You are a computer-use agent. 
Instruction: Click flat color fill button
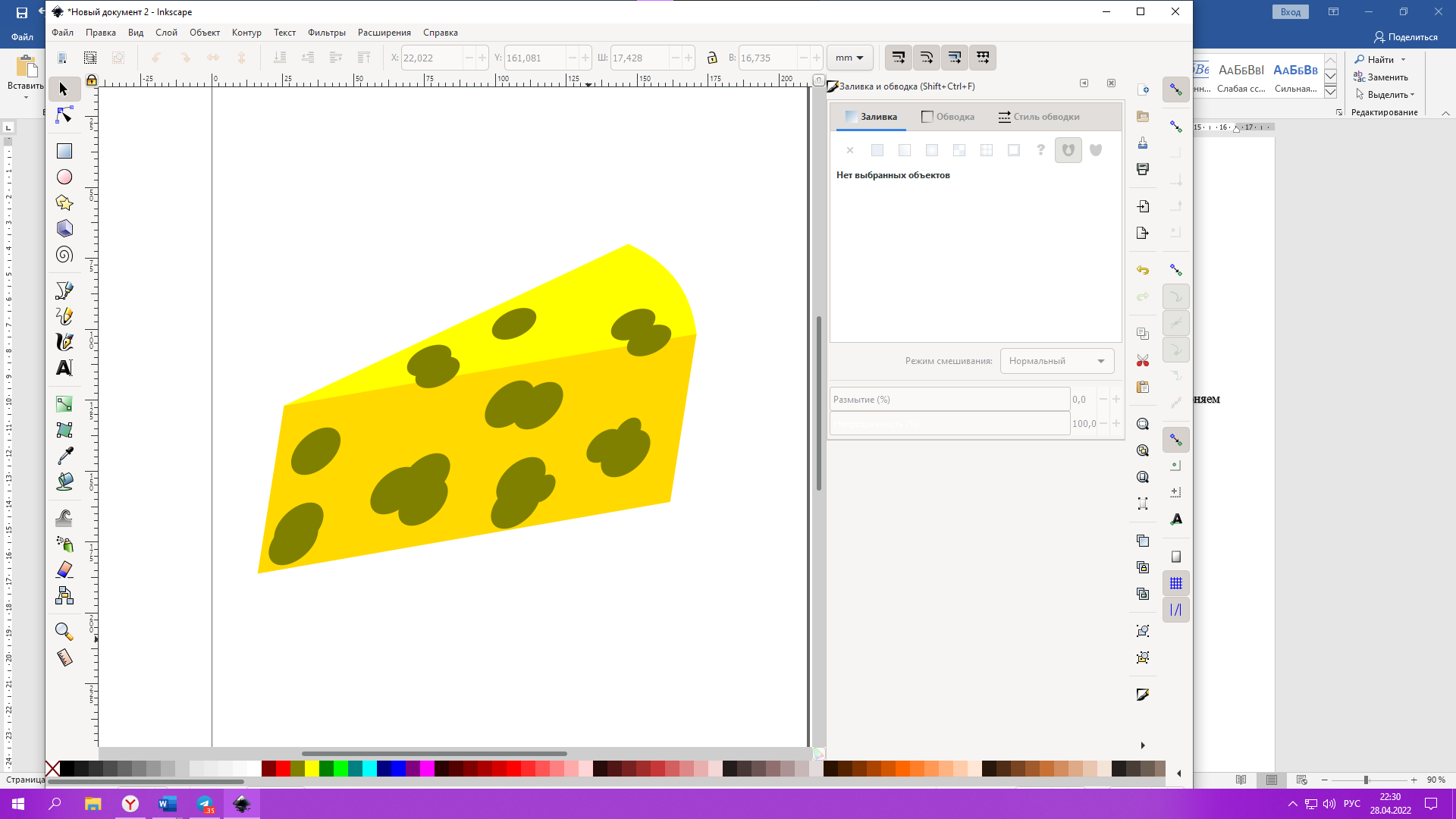(x=877, y=150)
